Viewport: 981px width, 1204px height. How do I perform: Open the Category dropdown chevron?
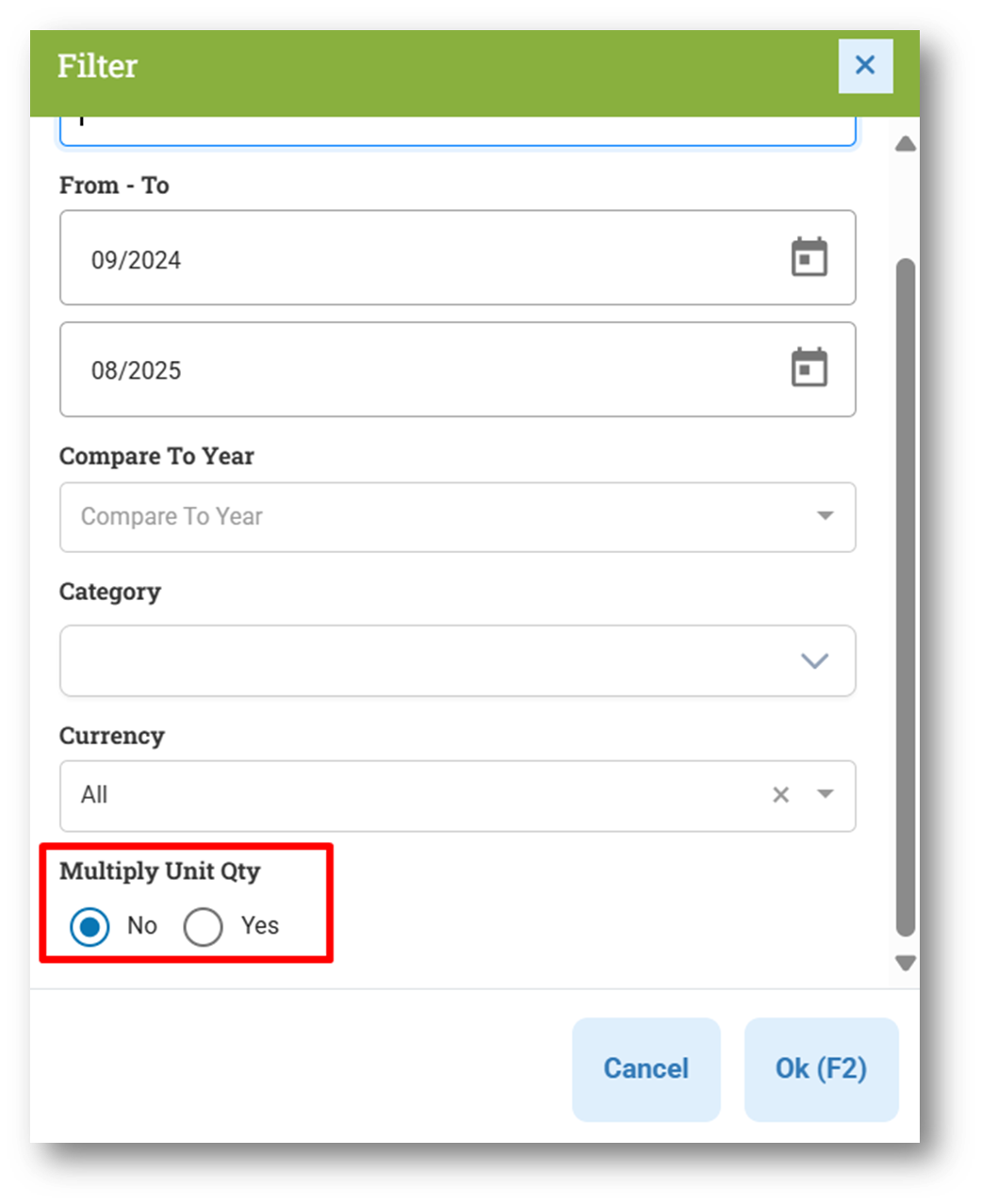tap(814, 660)
